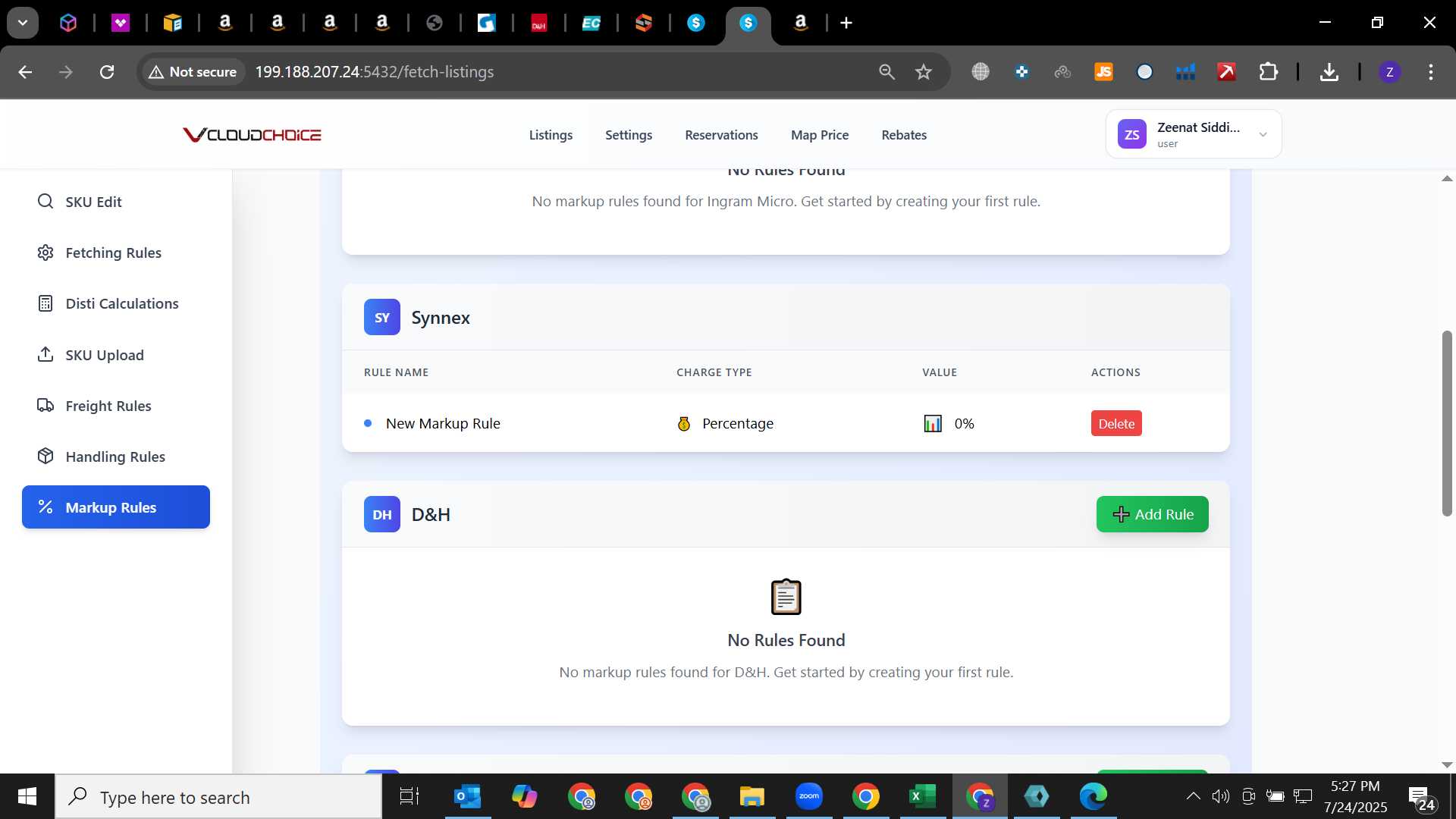This screenshot has height=819, width=1456.
Task: Open the Settings nav tab
Action: [629, 135]
